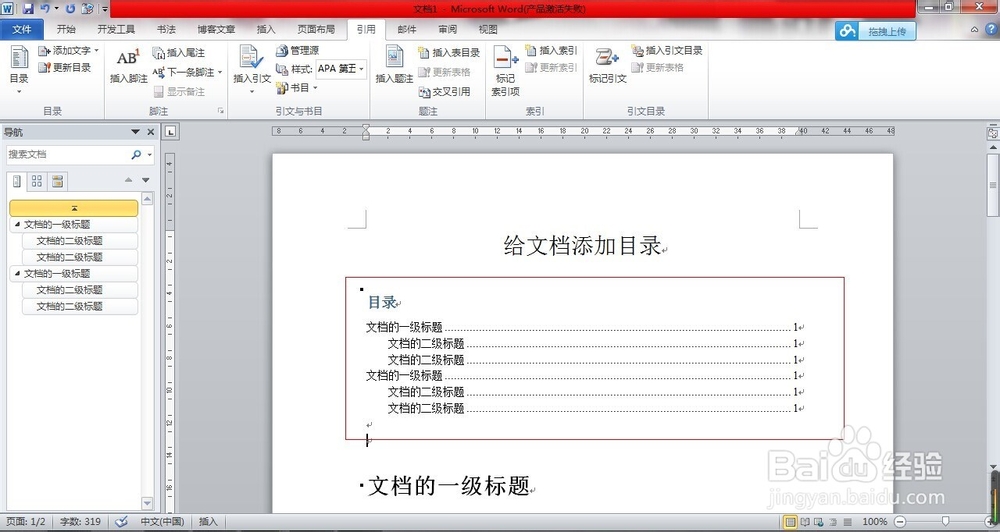Click 插入引文 insert citation
The image size is (1000, 532).
252,69
